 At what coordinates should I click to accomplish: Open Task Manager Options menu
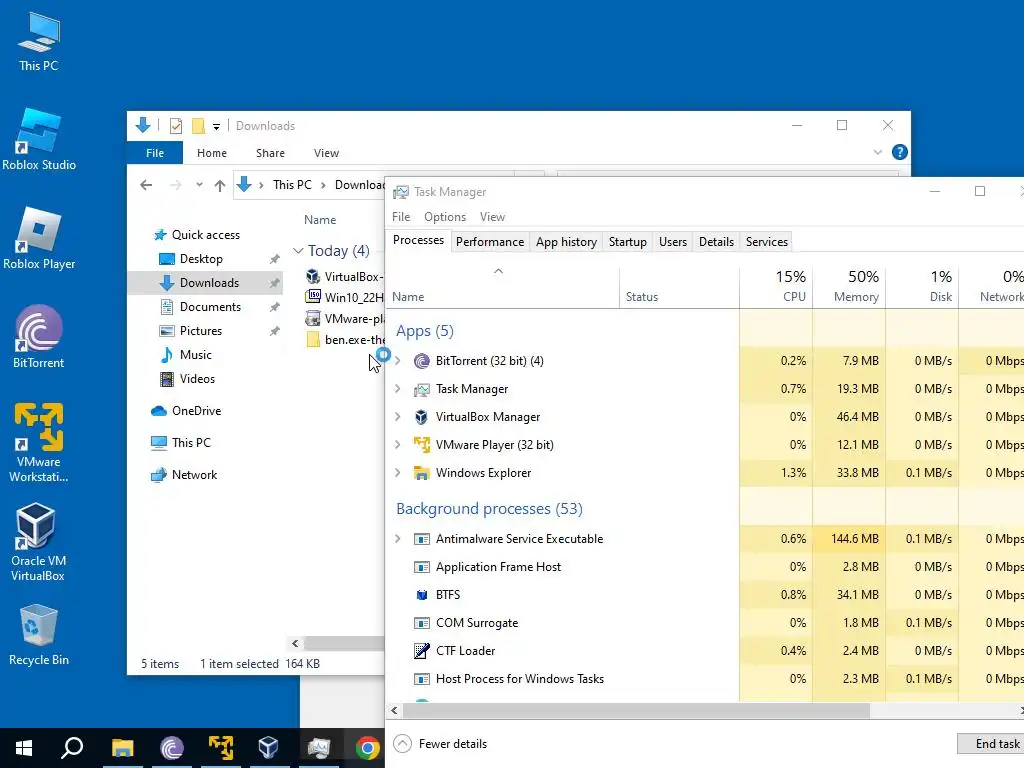[x=445, y=217]
